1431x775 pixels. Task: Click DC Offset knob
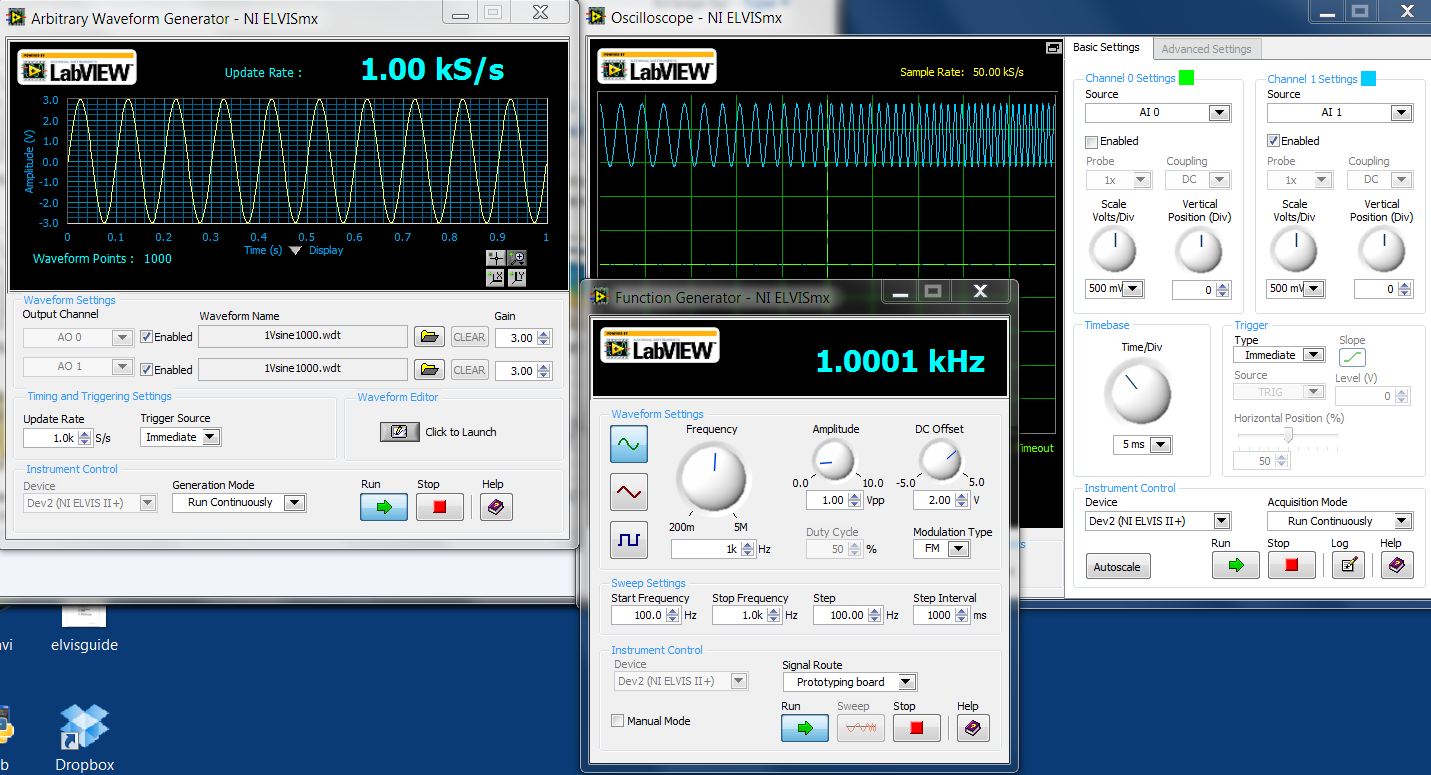(939, 461)
